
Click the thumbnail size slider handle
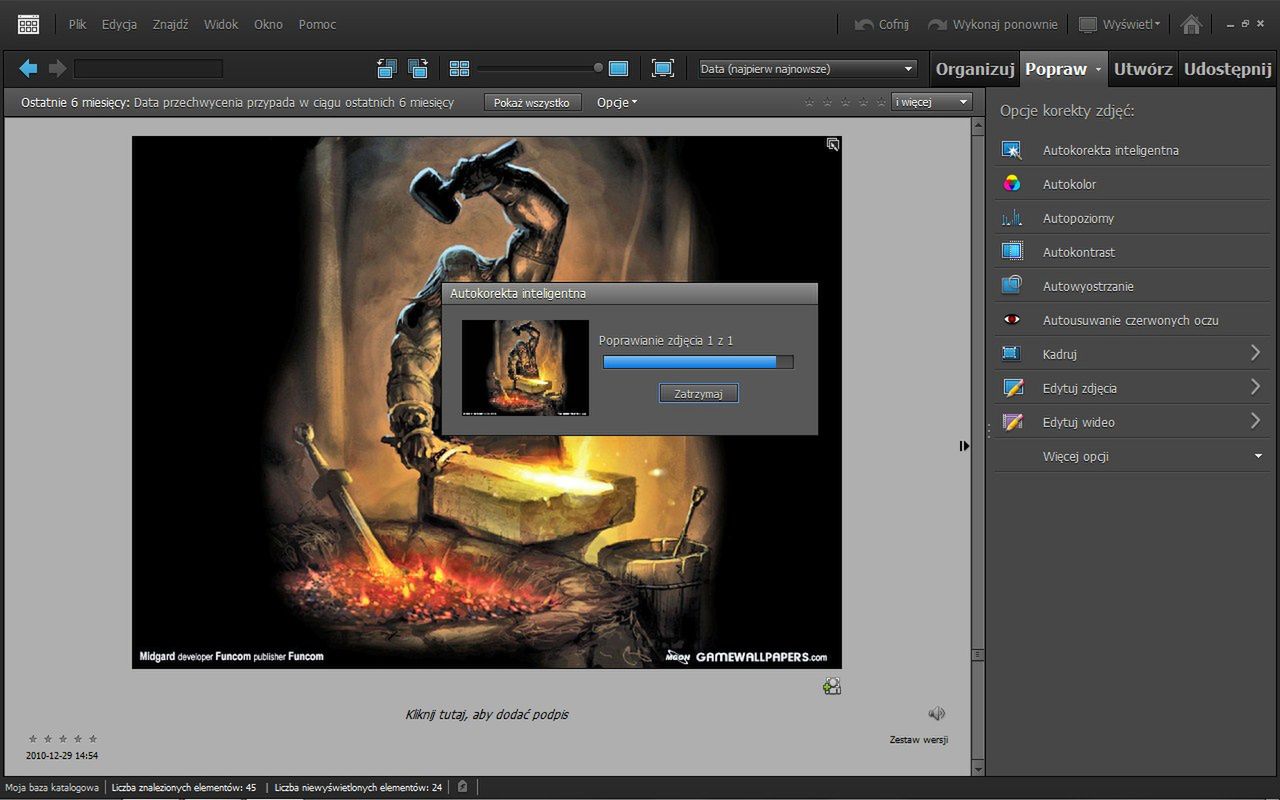598,68
